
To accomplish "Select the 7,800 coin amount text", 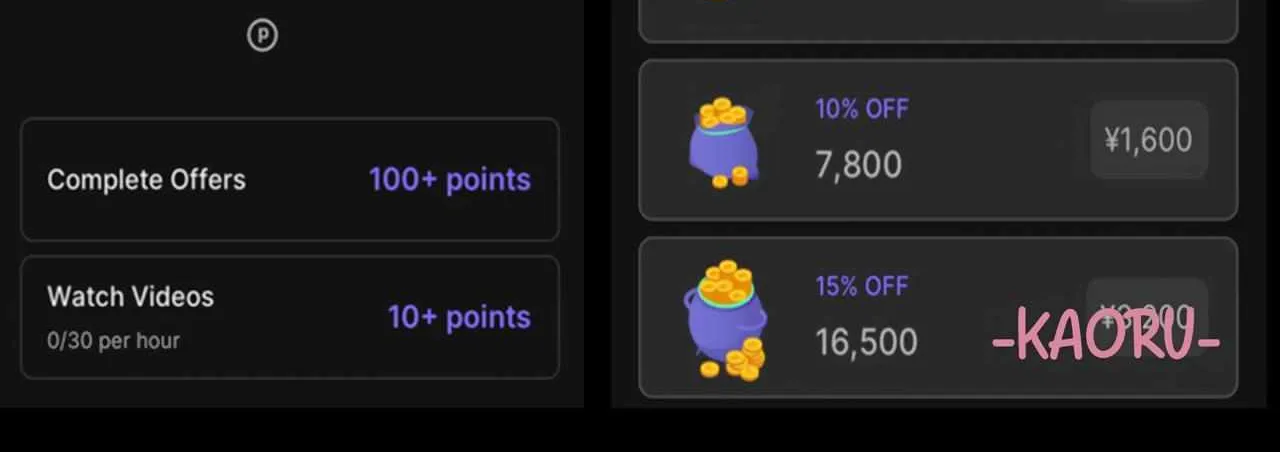I will pos(858,164).
